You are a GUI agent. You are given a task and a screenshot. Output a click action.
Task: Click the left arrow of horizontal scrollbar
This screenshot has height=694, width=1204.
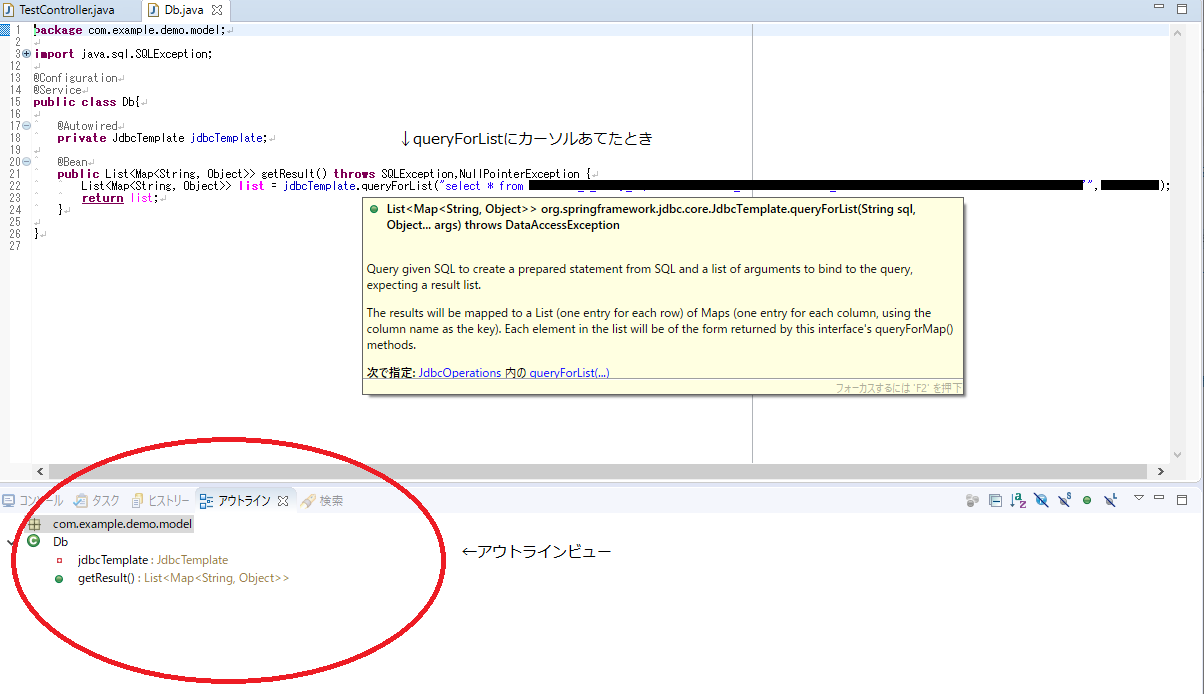[40, 471]
